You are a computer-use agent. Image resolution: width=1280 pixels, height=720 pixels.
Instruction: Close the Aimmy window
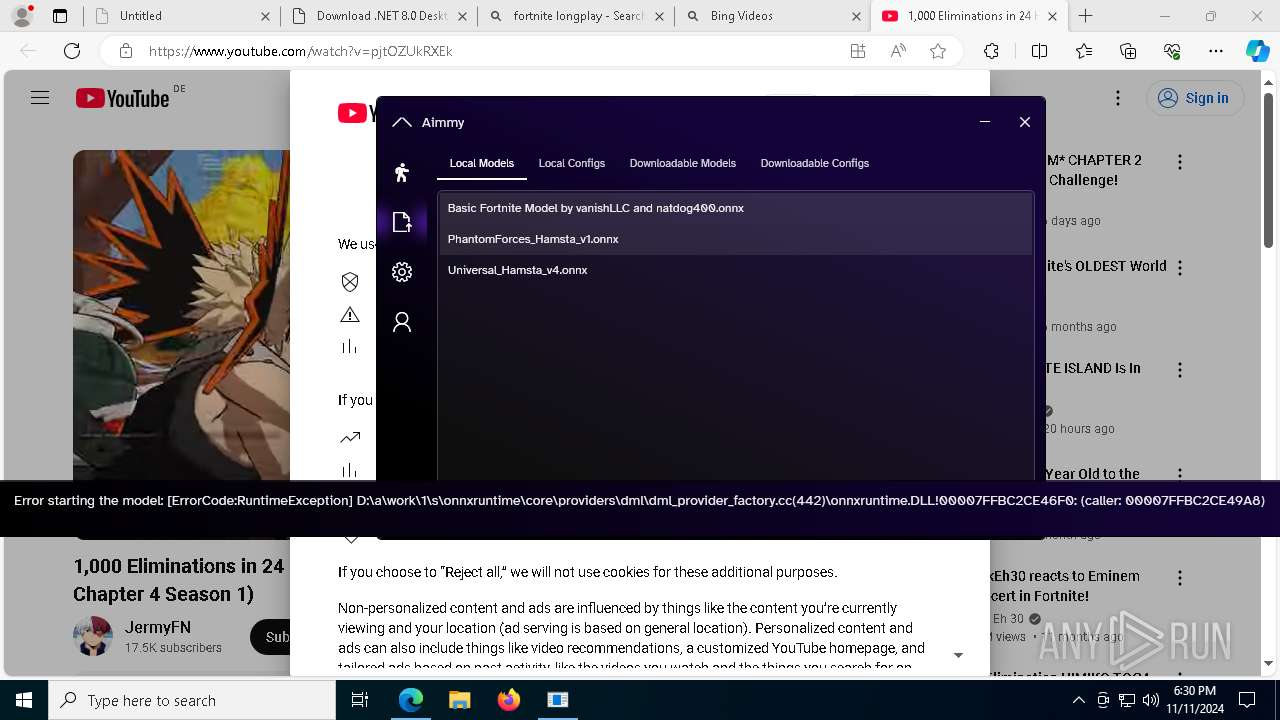click(x=1025, y=122)
